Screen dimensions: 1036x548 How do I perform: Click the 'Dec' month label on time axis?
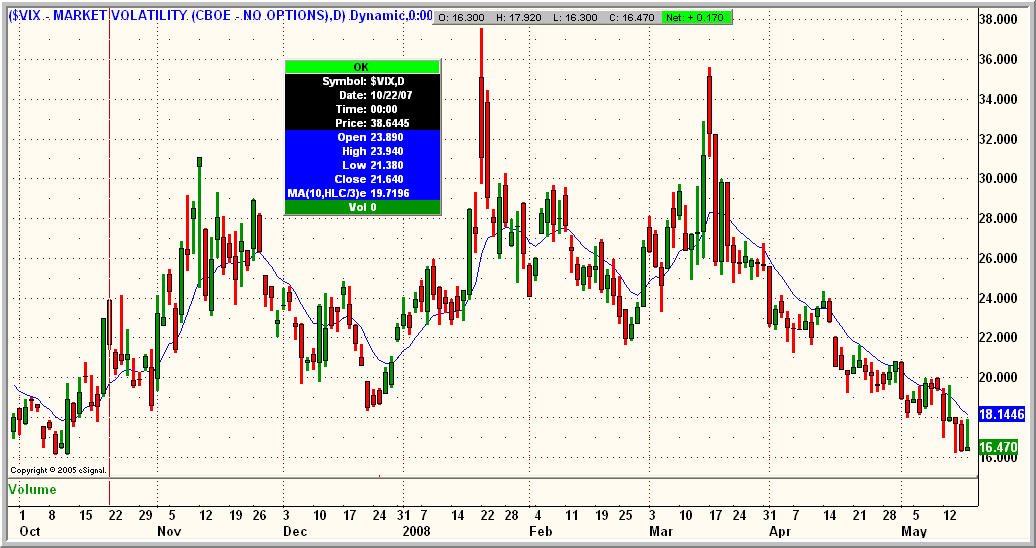(294, 531)
